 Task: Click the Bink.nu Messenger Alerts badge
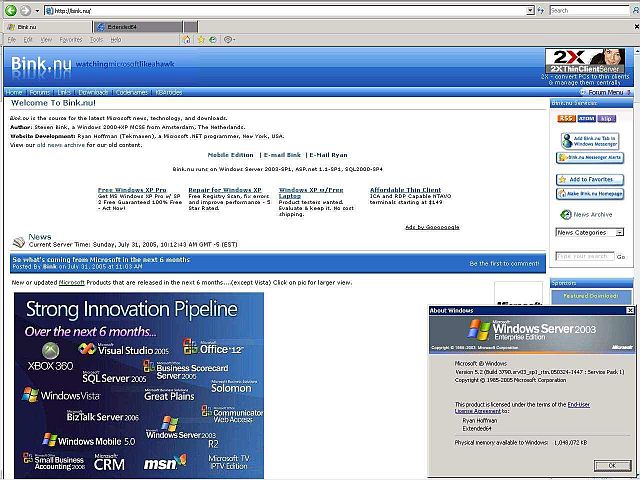pos(590,157)
